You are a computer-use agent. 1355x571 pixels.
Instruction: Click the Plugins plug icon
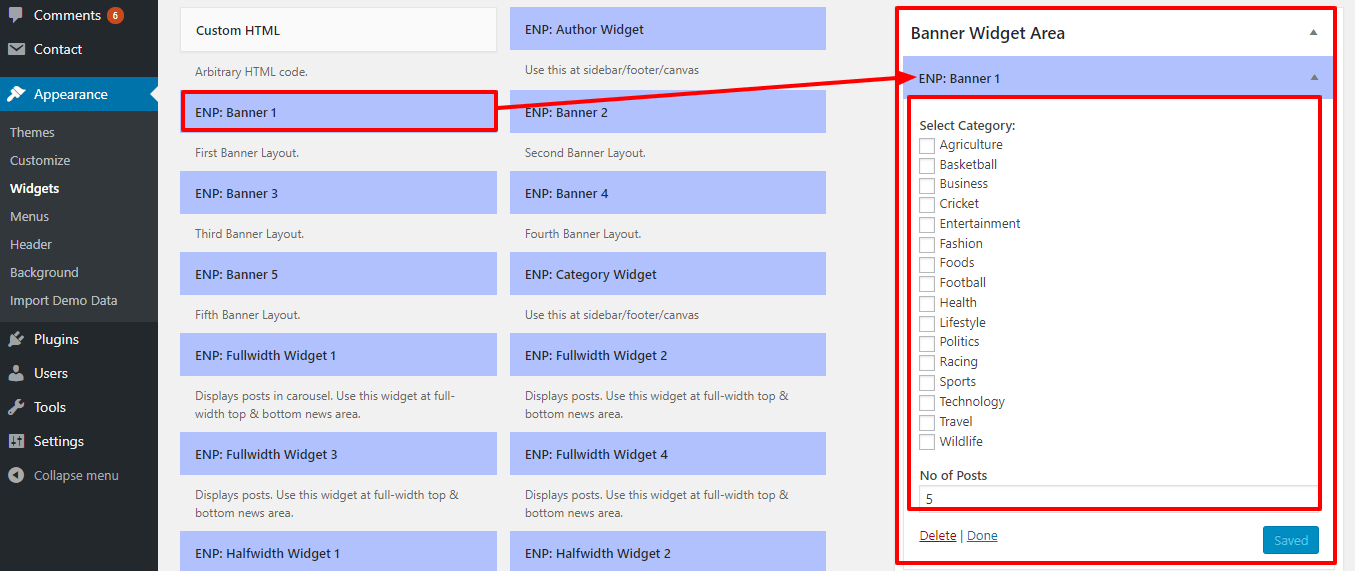(x=16, y=339)
